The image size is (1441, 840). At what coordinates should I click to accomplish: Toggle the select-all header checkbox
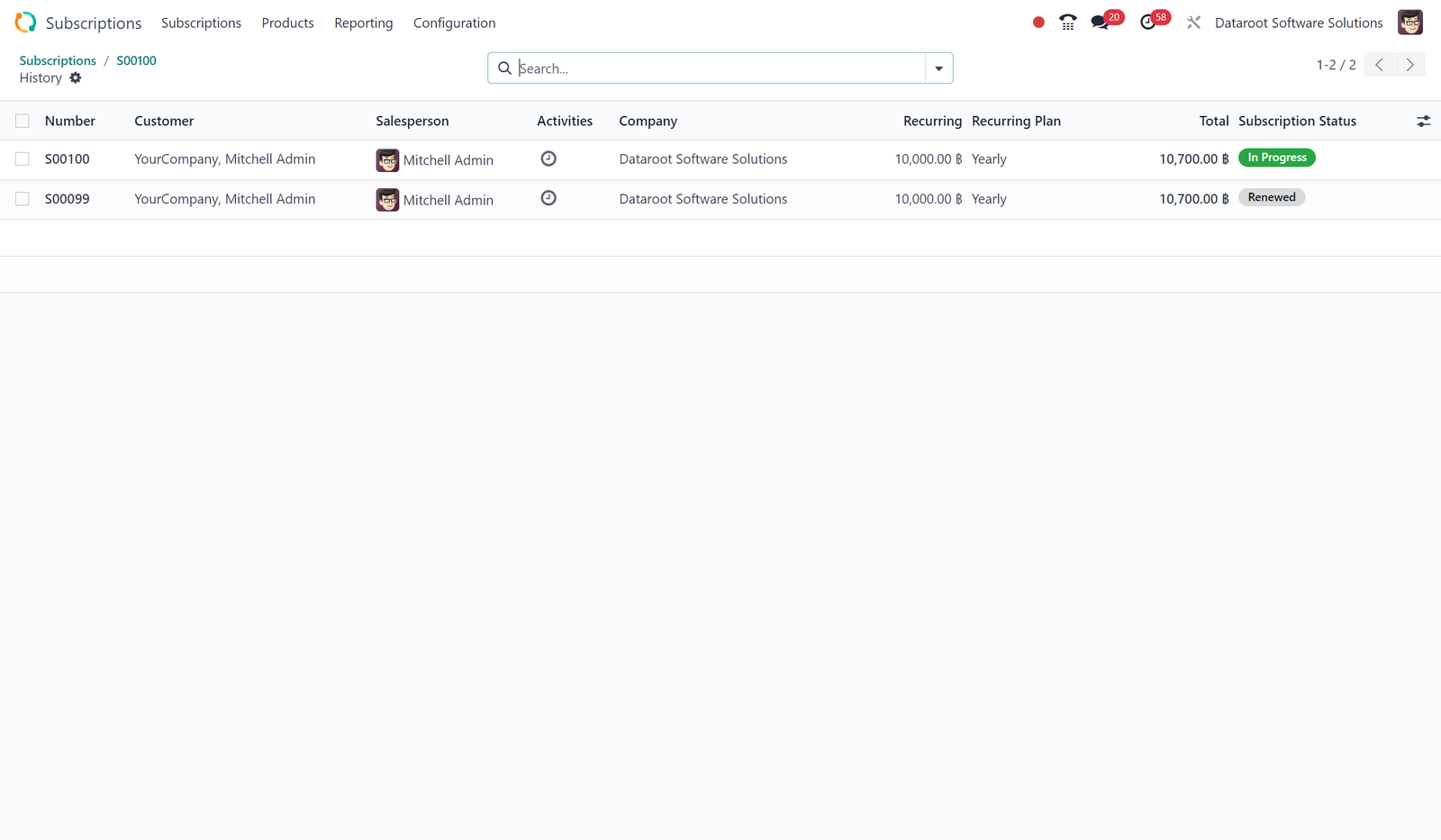point(23,121)
